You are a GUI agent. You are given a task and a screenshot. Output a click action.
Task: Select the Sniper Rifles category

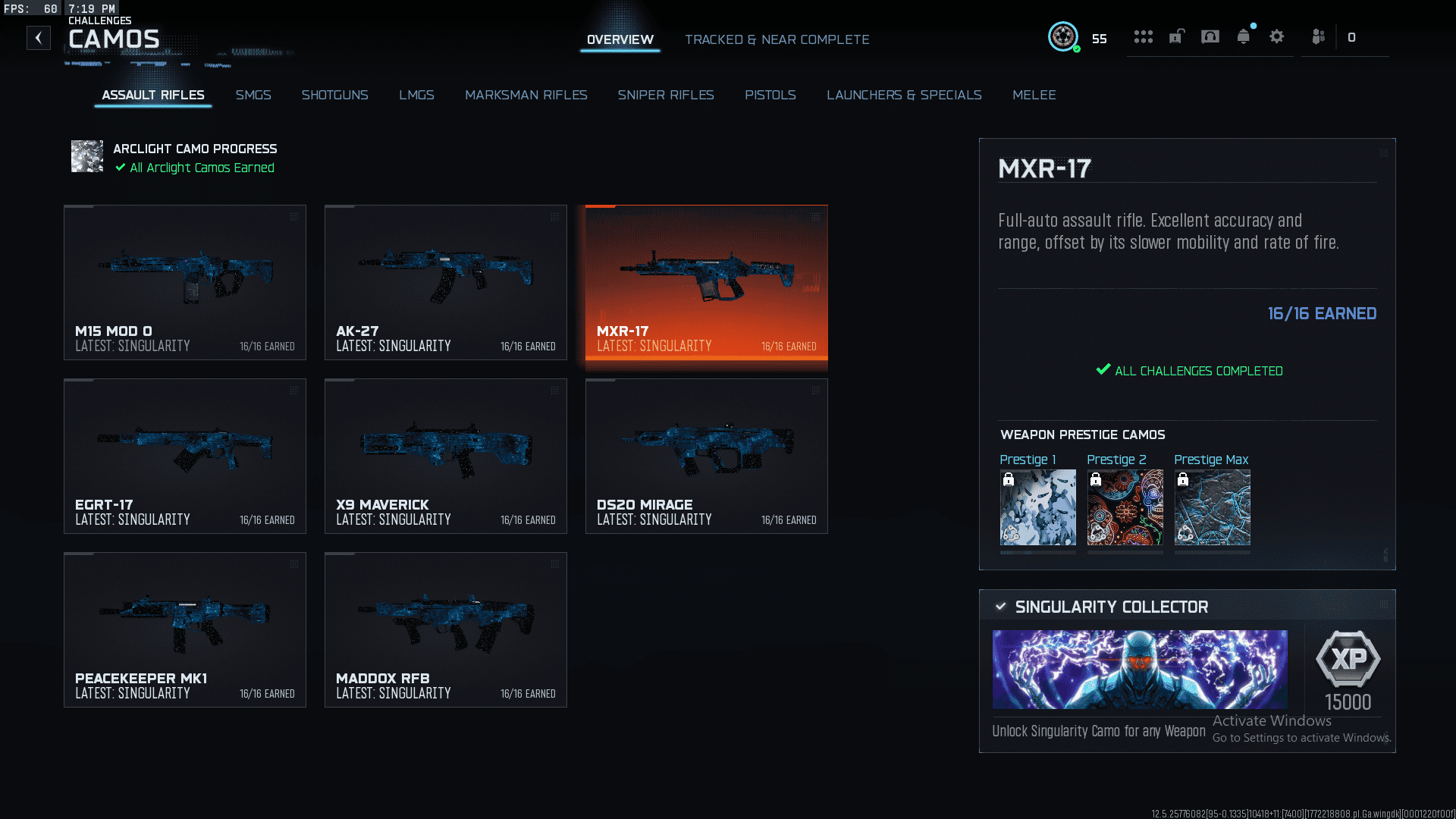pyautogui.click(x=666, y=95)
